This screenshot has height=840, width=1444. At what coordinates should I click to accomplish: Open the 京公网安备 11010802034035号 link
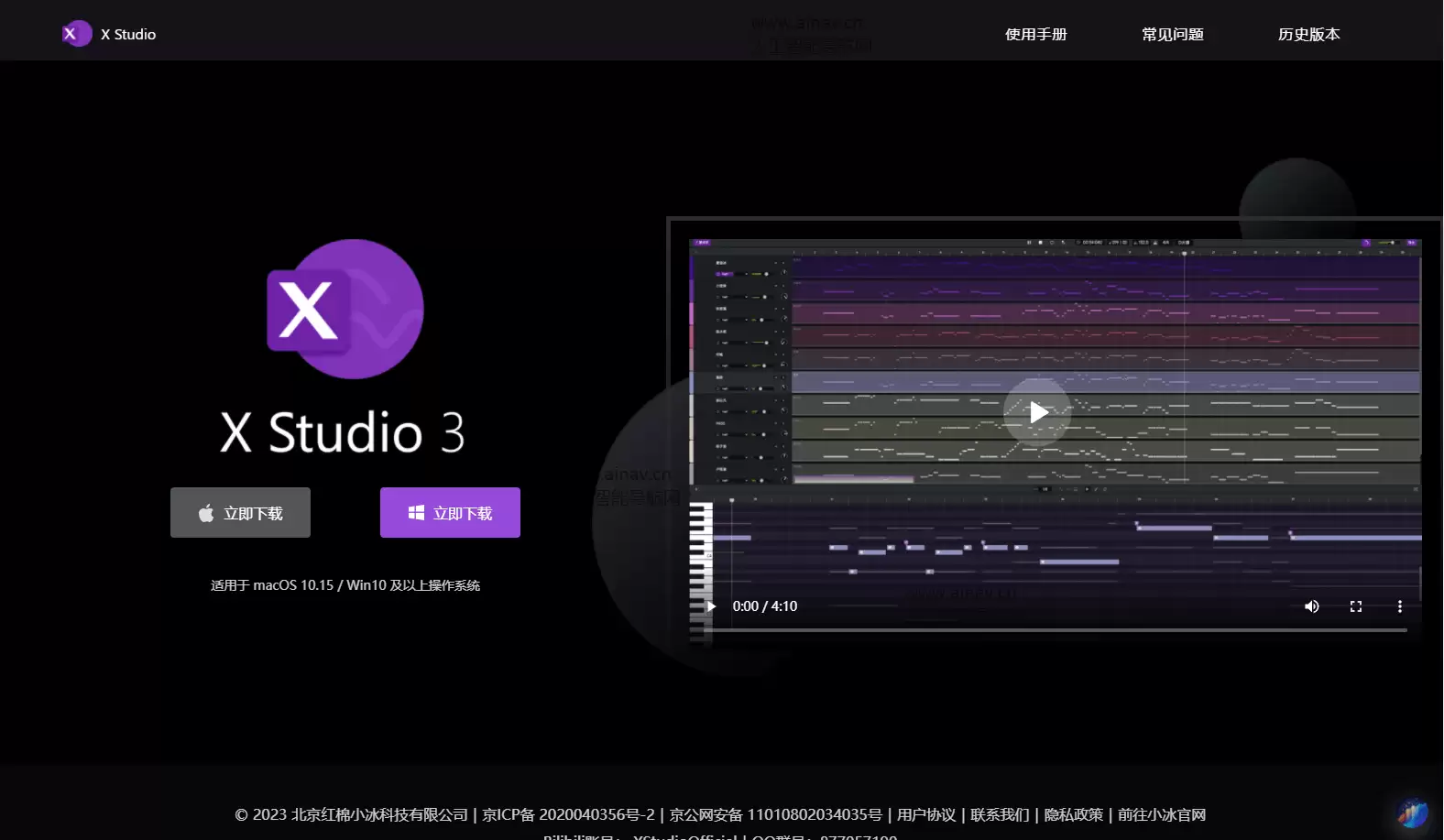(x=776, y=814)
